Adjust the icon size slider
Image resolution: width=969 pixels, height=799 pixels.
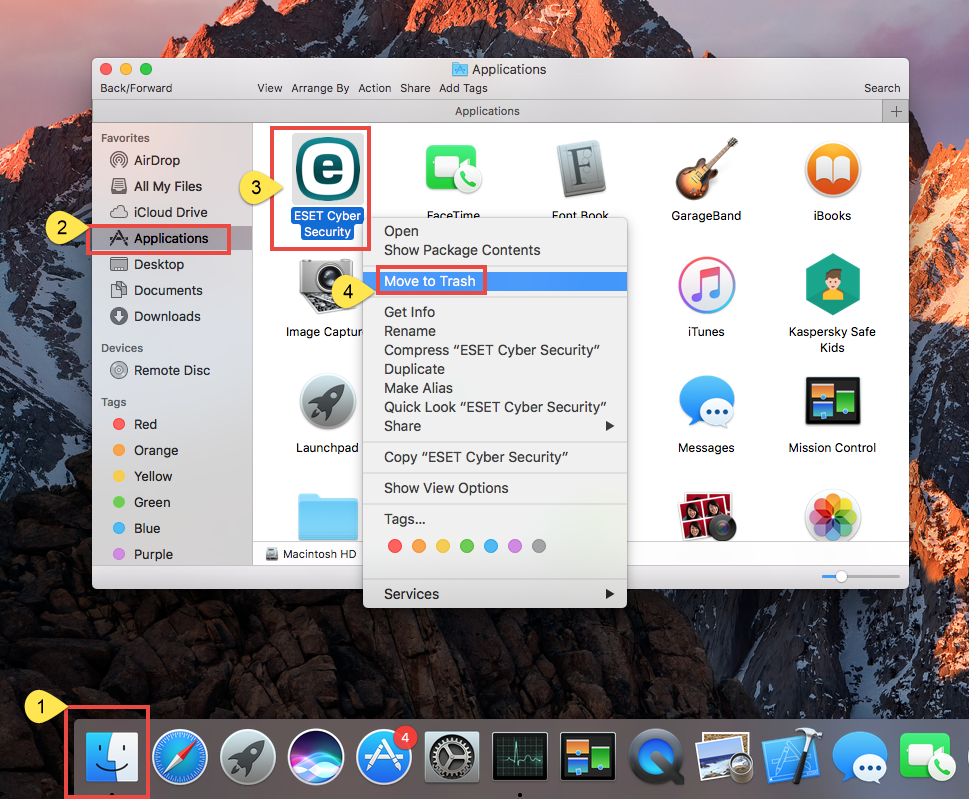(843, 575)
